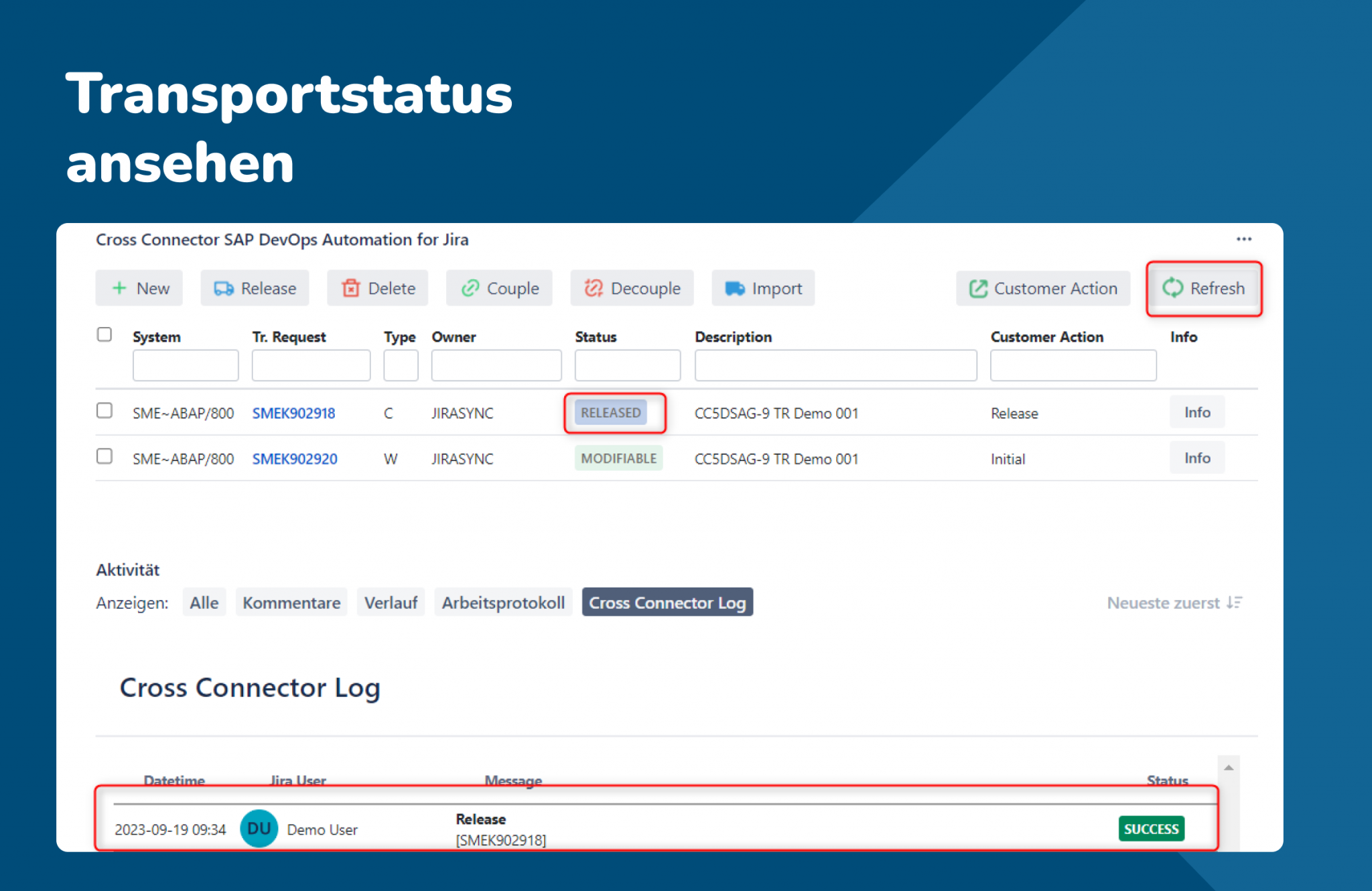Viewport: 1372px width, 891px height.
Task: Switch to the Arbeitsprotokoll tab
Action: click(x=503, y=603)
